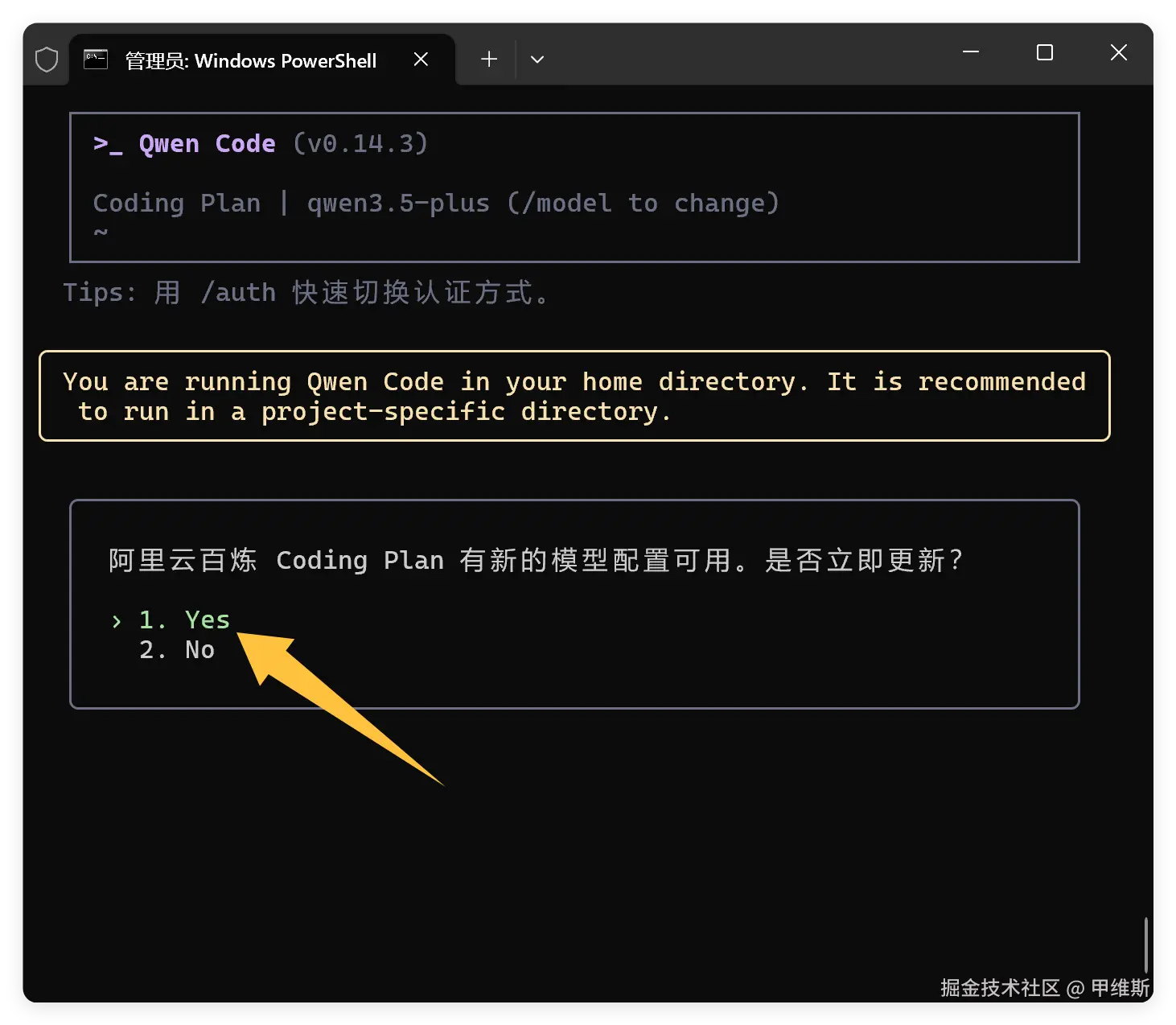Click the version text (v0.14.3)
Image resolution: width=1176 pixels, height=1025 pixels.
360,143
